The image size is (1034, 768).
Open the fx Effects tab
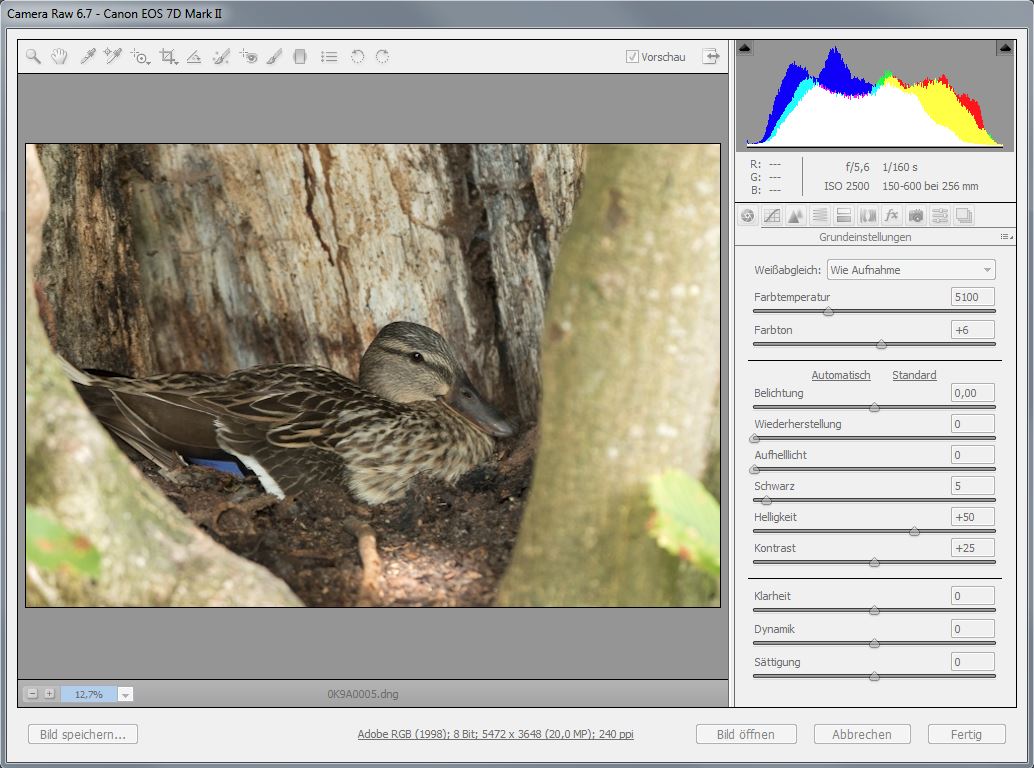coord(891,215)
